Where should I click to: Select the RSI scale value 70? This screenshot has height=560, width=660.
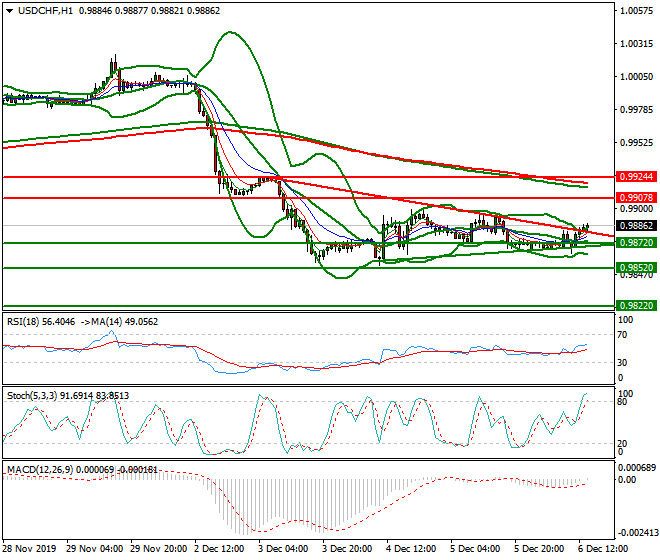(x=622, y=335)
